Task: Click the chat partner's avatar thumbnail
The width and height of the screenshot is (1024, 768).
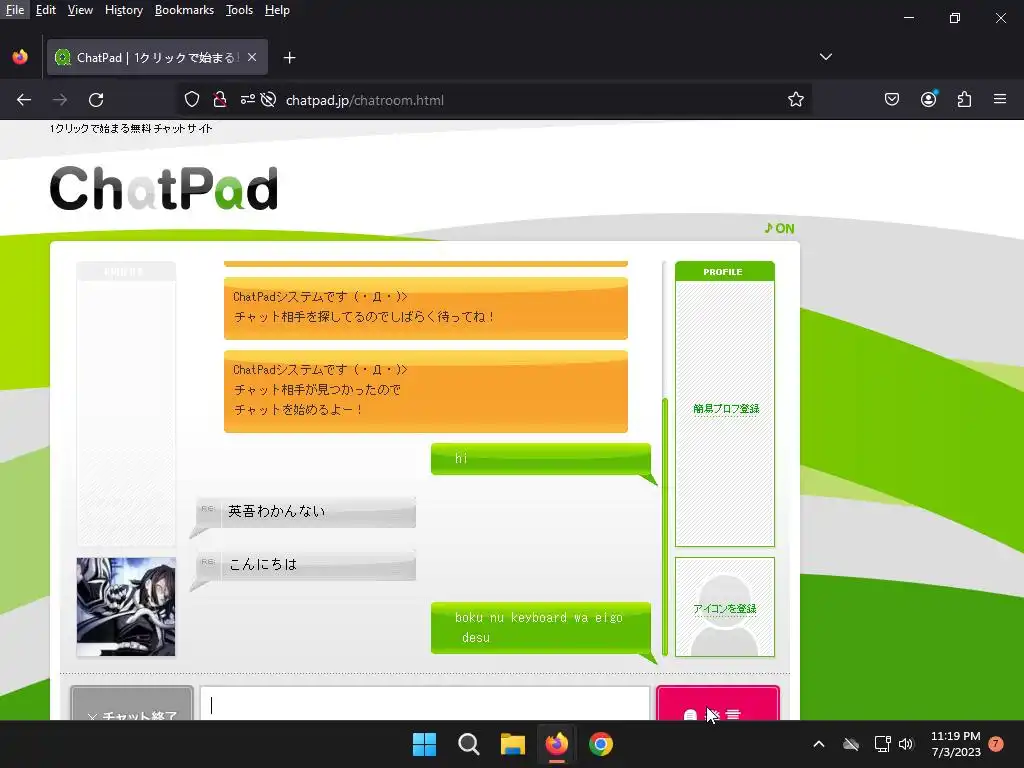Action: (126, 607)
